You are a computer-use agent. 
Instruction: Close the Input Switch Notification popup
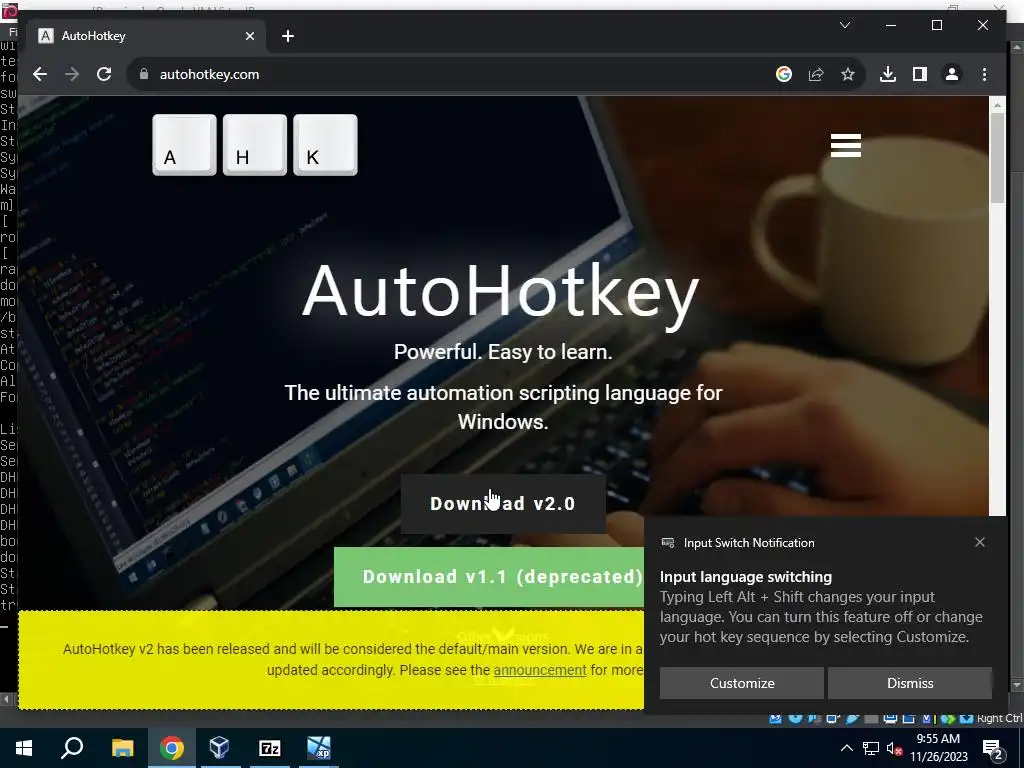[x=980, y=542]
